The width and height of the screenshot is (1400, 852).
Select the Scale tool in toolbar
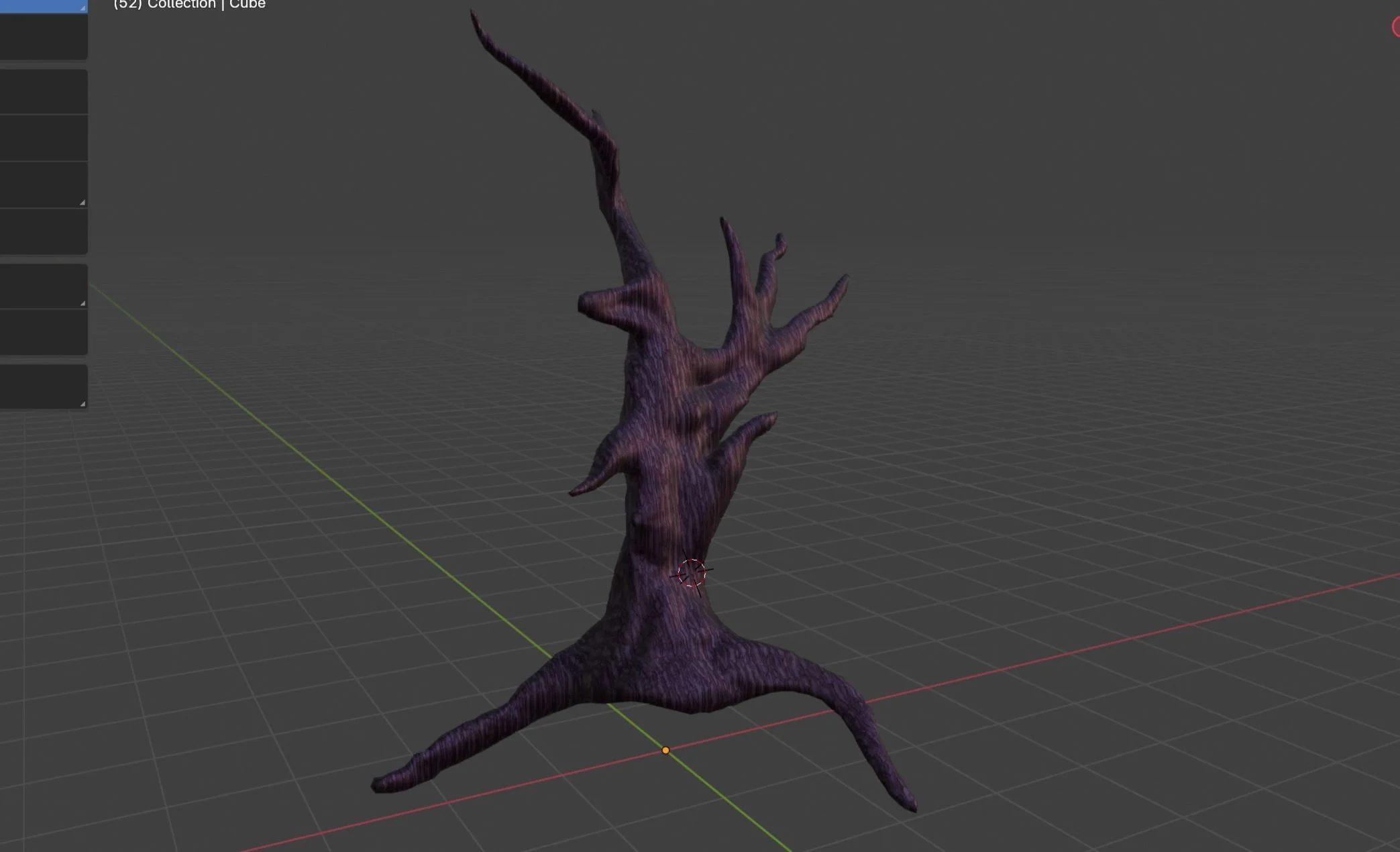[x=42, y=184]
